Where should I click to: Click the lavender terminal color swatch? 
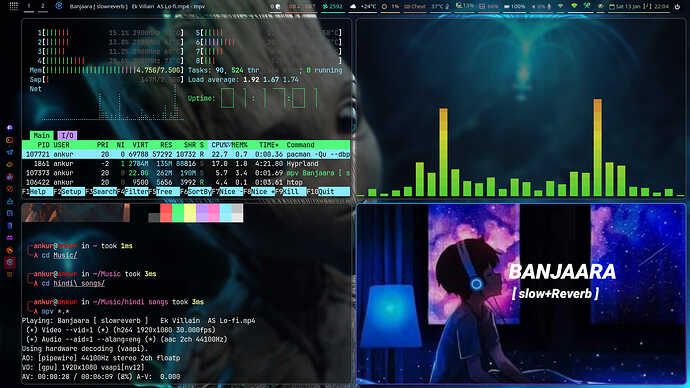pos(202,213)
